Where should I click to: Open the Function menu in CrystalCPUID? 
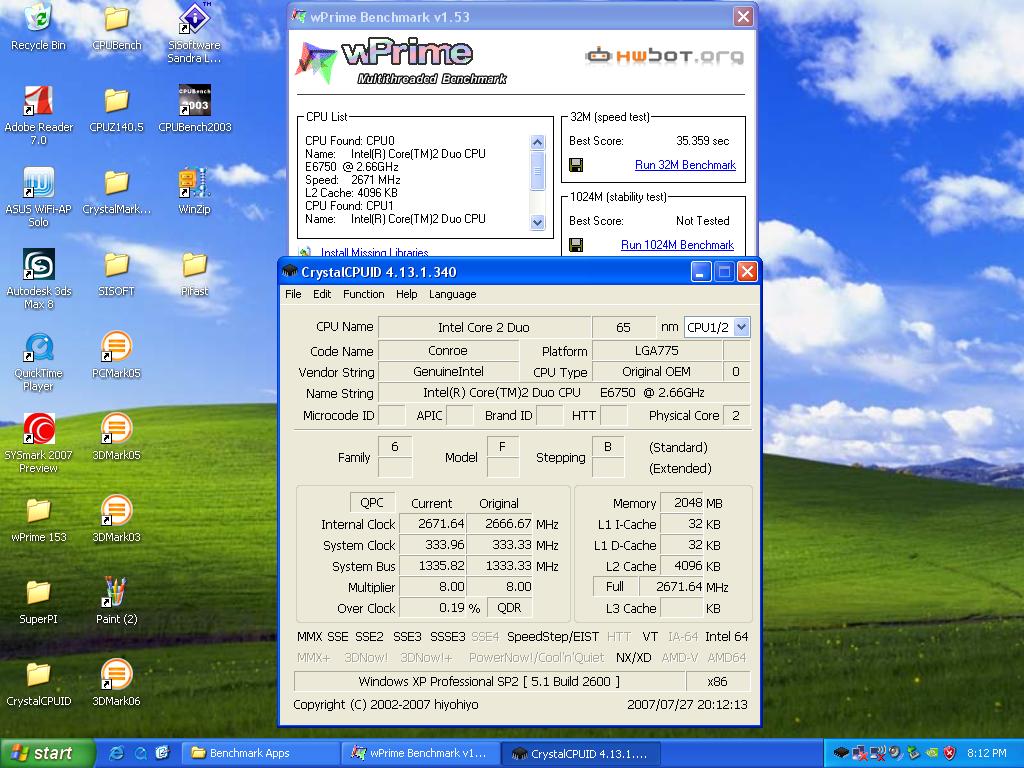(364, 294)
